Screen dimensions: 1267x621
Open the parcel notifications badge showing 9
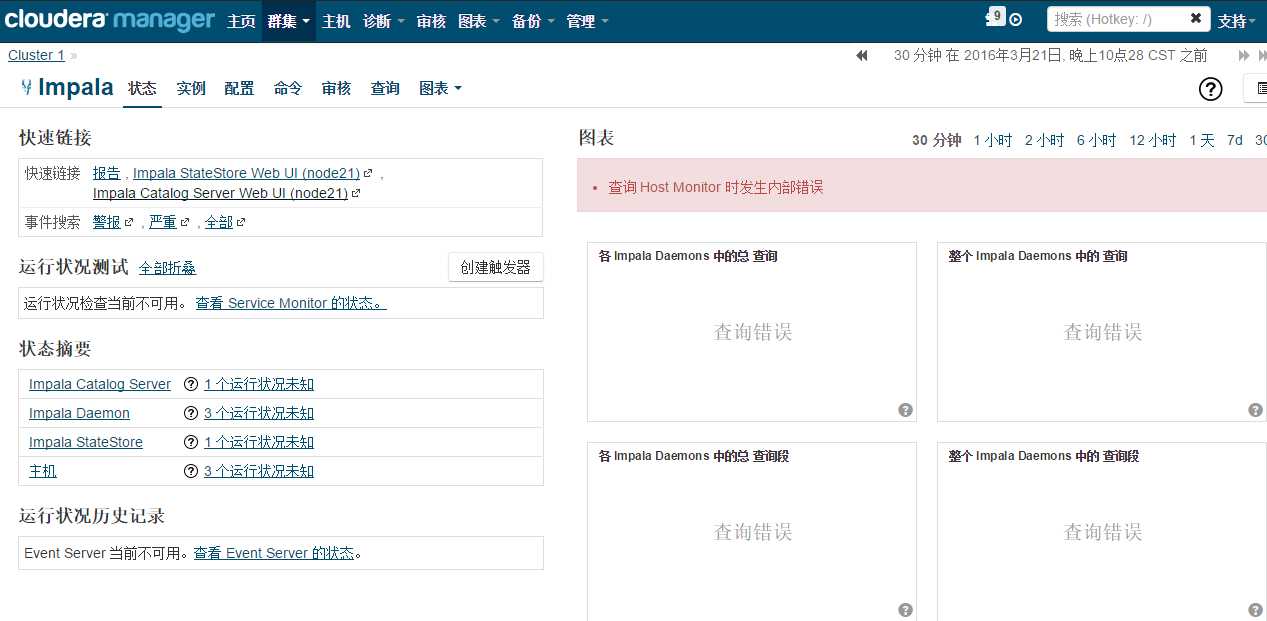tap(995, 17)
